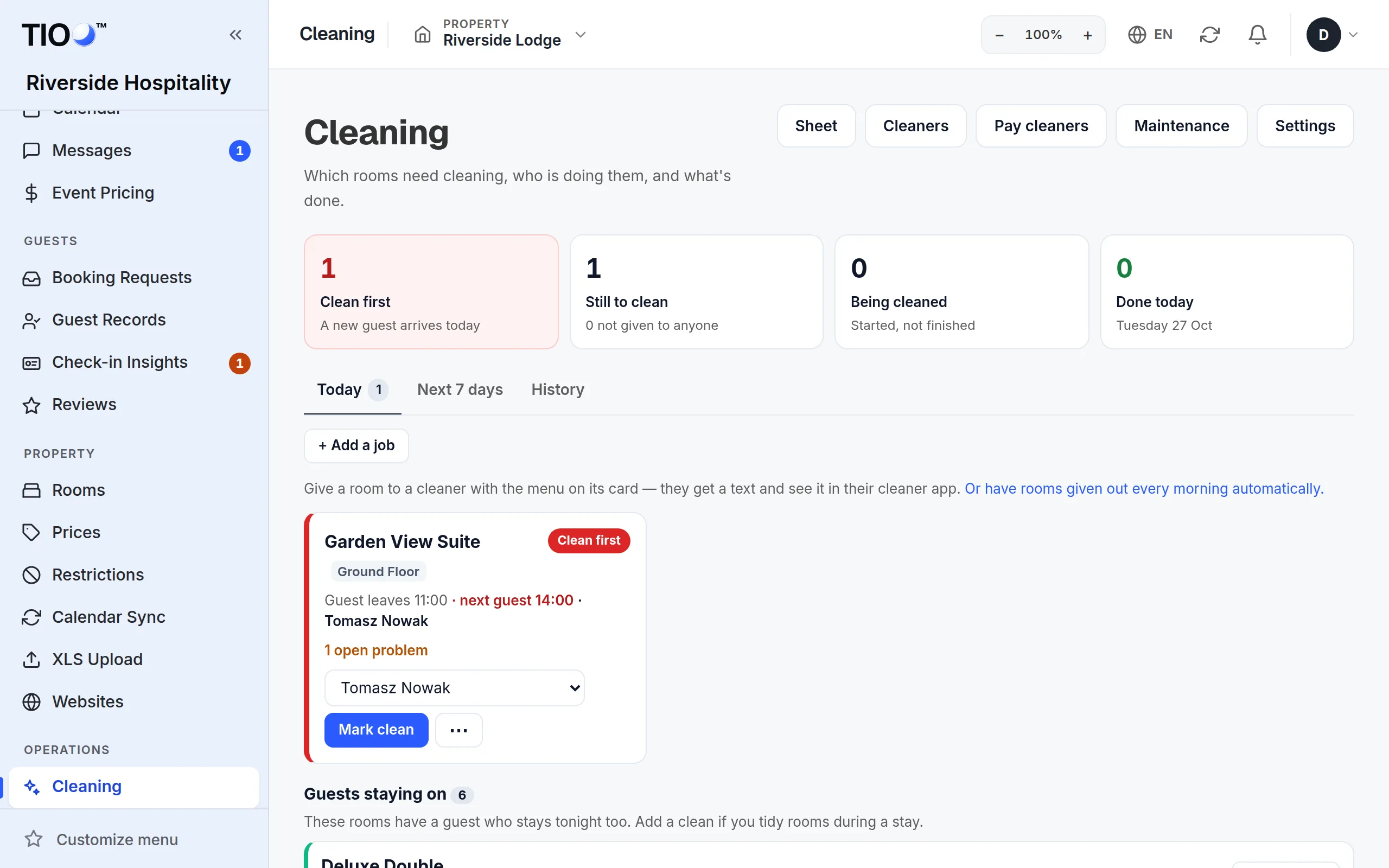Click the XLS Upload arrow icon

point(31,660)
